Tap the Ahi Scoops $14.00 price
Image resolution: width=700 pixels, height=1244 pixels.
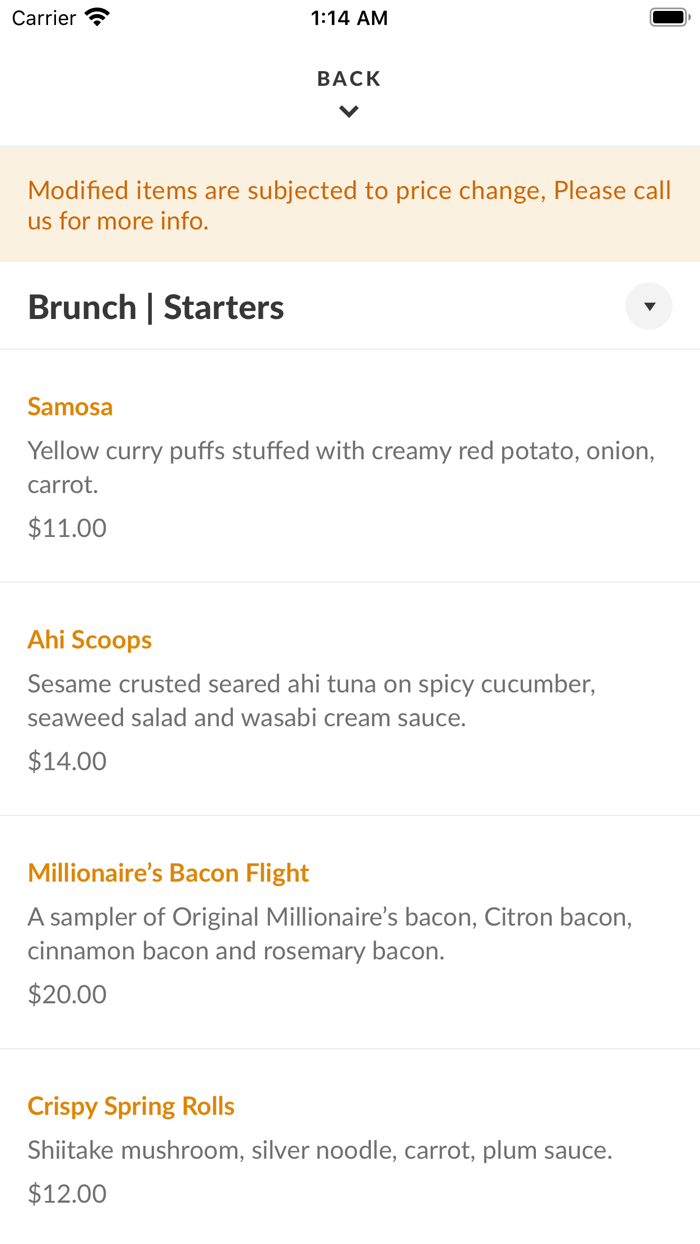tap(67, 761)
